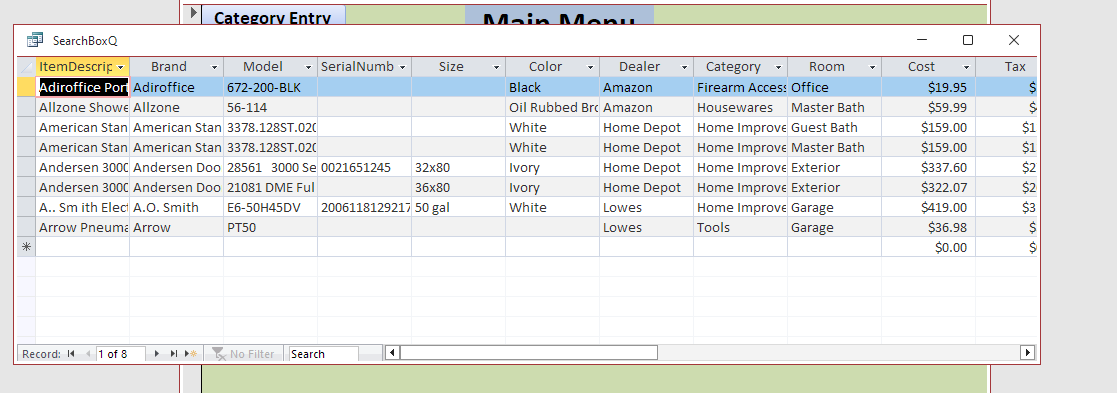Open SerialNumb column filter dropdown
This screenshot has height=393, width=1117.
402,67
